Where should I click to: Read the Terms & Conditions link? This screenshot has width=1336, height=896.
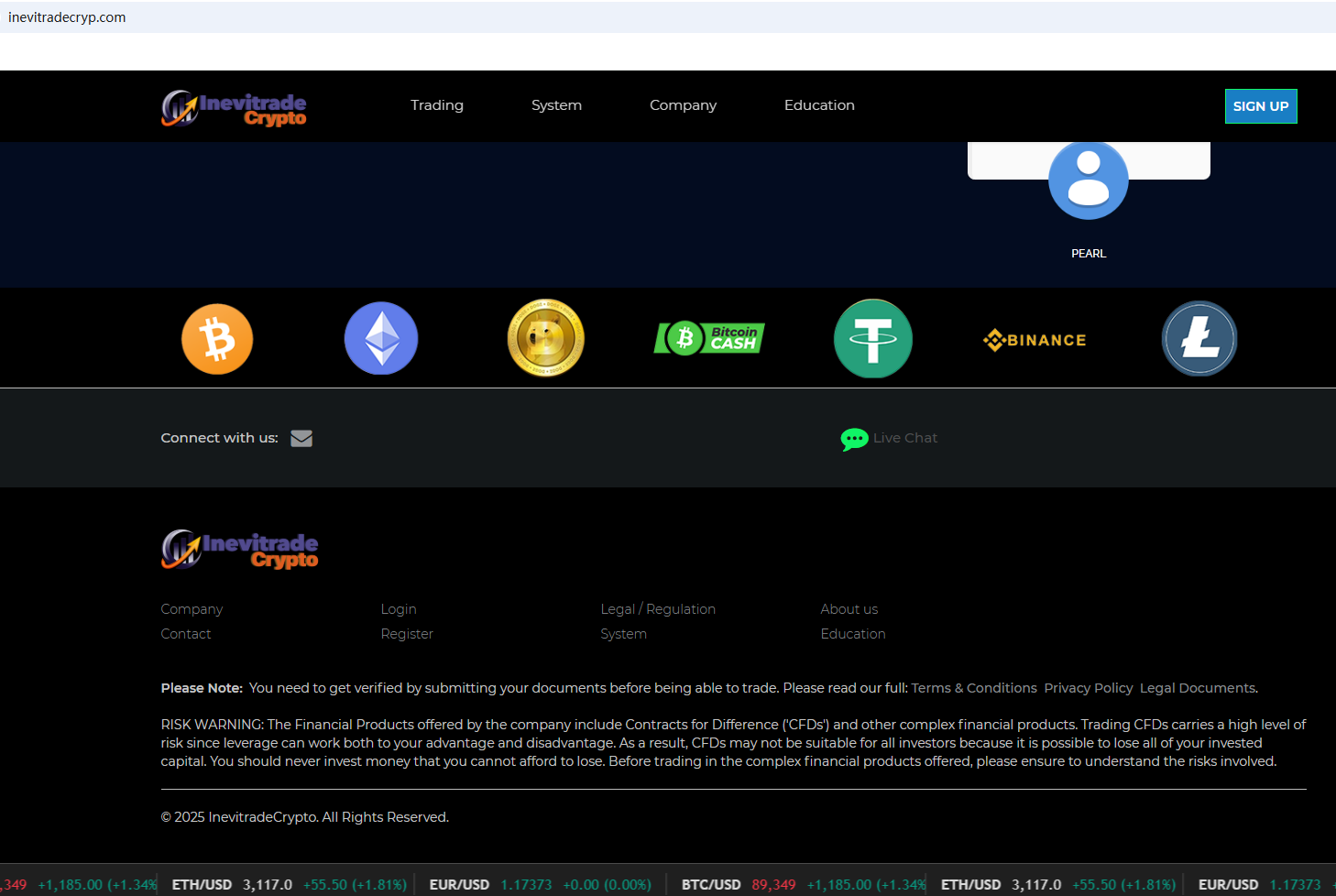[x=974, y=688]
